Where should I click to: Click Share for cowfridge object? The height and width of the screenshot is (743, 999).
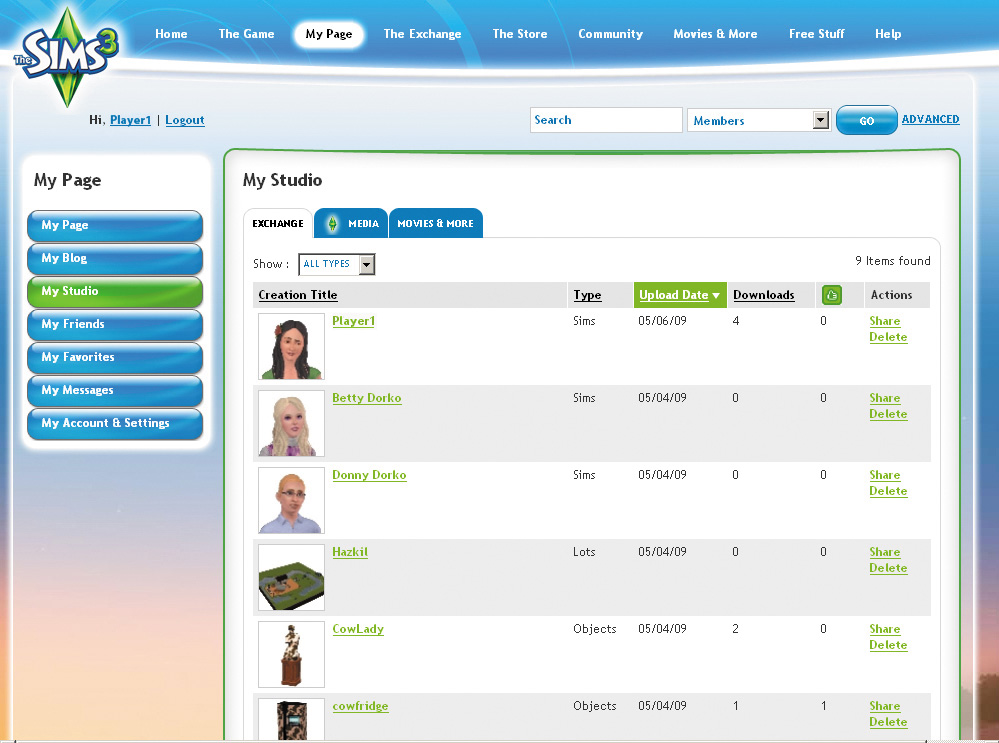(884, 707)
